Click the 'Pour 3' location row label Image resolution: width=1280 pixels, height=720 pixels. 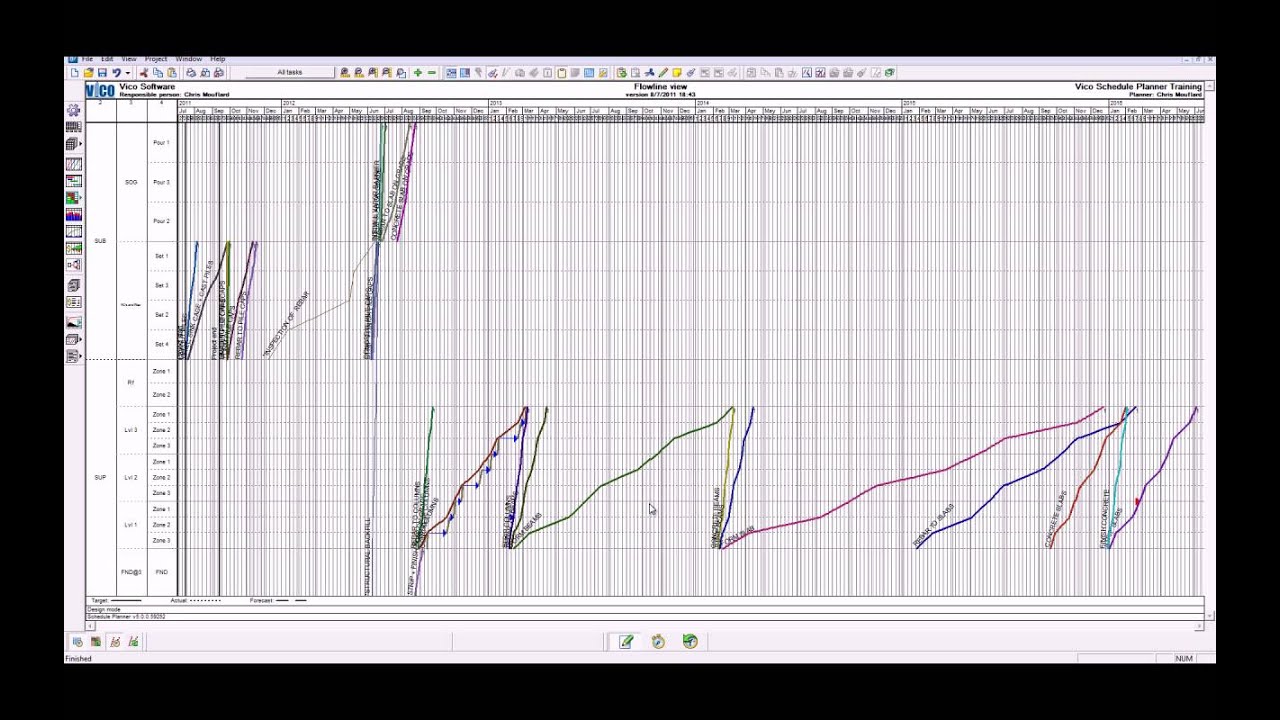(161, 182)
